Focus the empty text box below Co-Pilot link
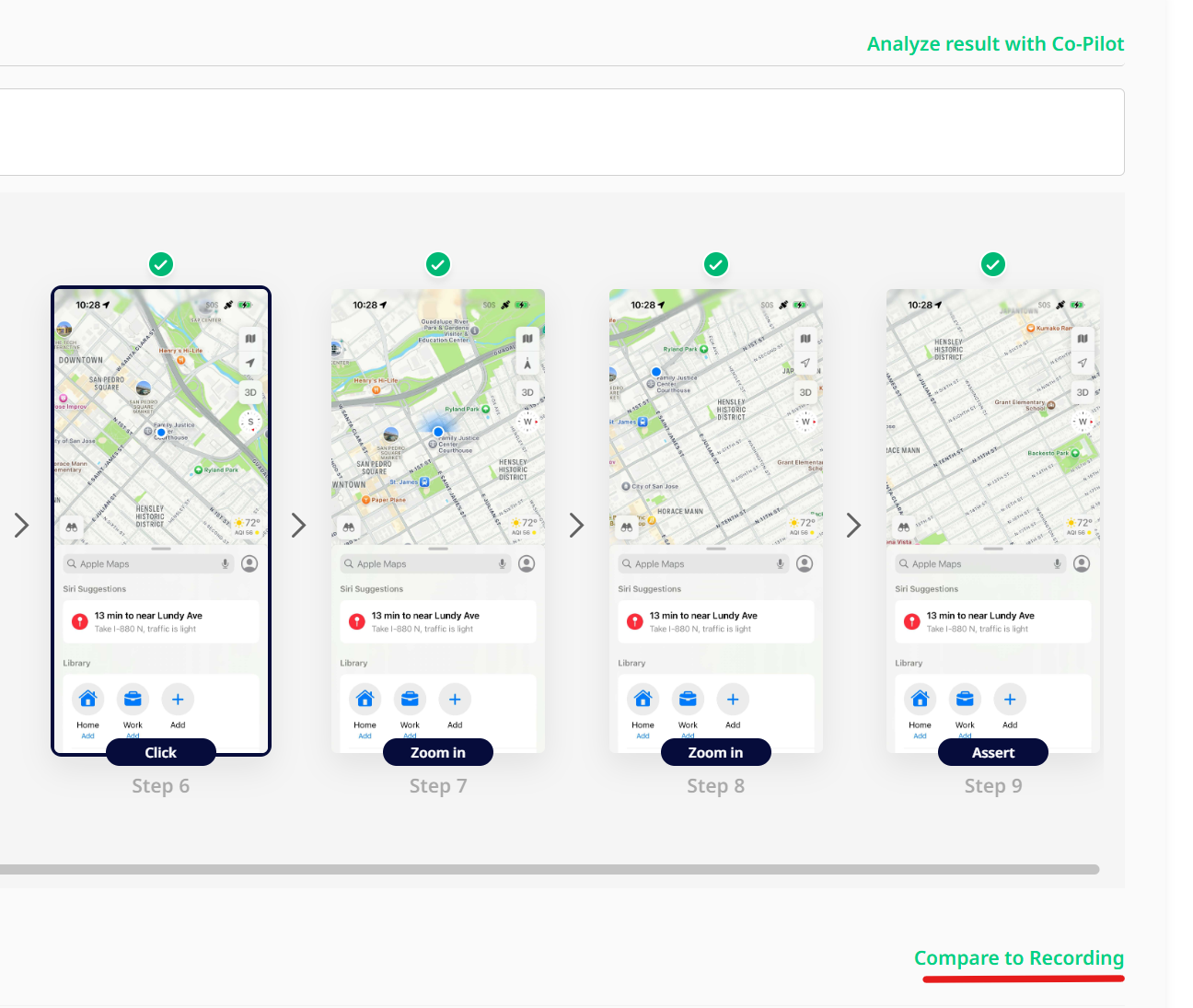 562,132
